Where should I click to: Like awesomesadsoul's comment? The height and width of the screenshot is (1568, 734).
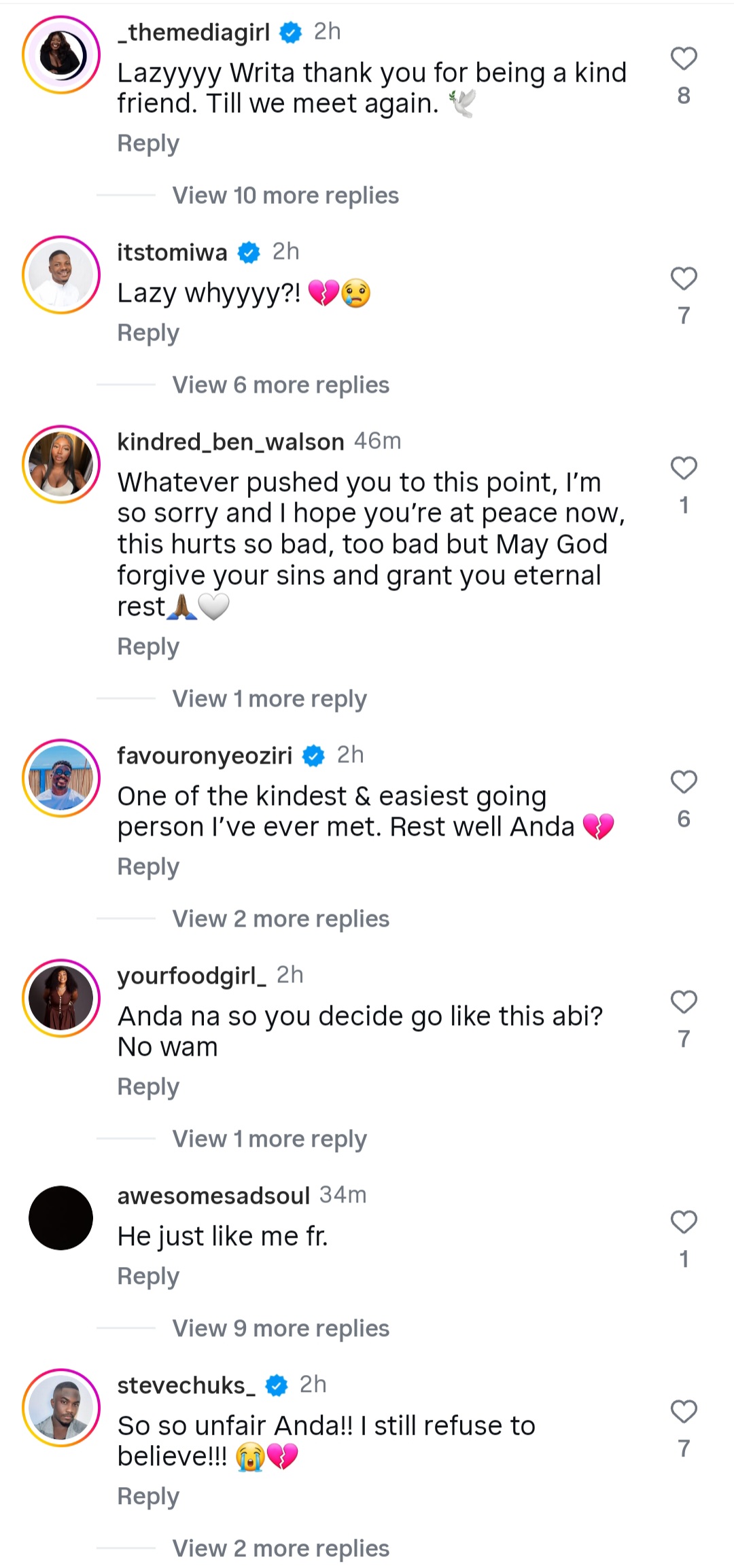coord(684,1222)
